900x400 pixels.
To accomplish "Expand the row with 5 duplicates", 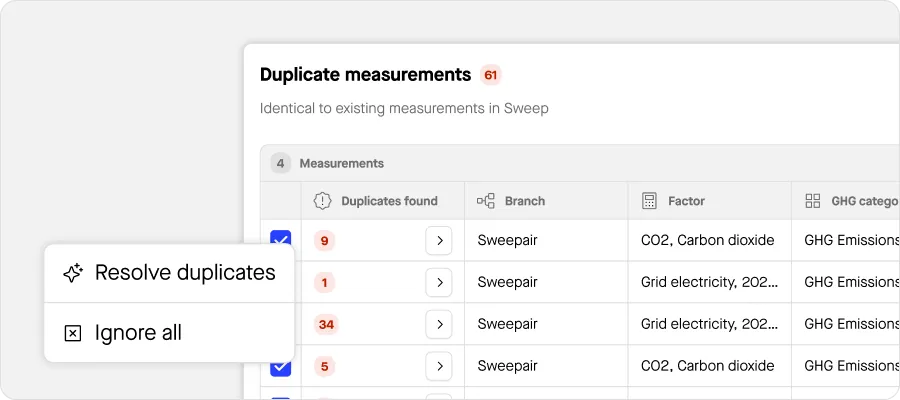I will [x=438, y=366].
